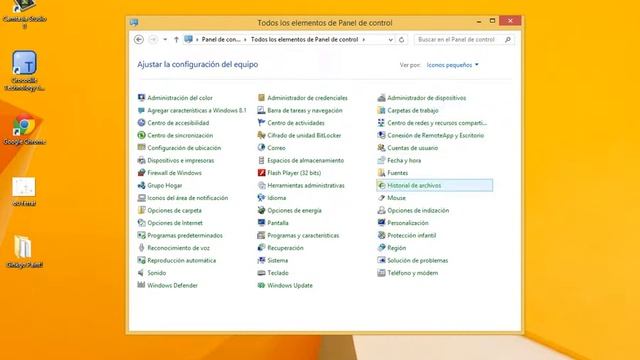The width and height of the screenshot is (640, 360).
Task: Click the Protección infantil icon
Action: [381, 235]
